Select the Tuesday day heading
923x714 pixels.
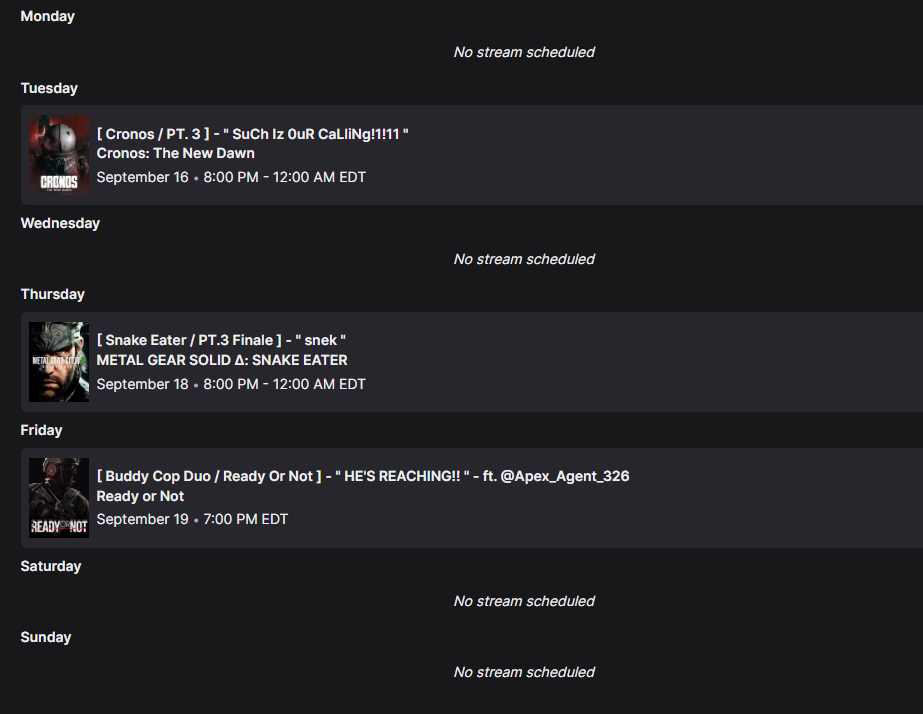[49, 88]
